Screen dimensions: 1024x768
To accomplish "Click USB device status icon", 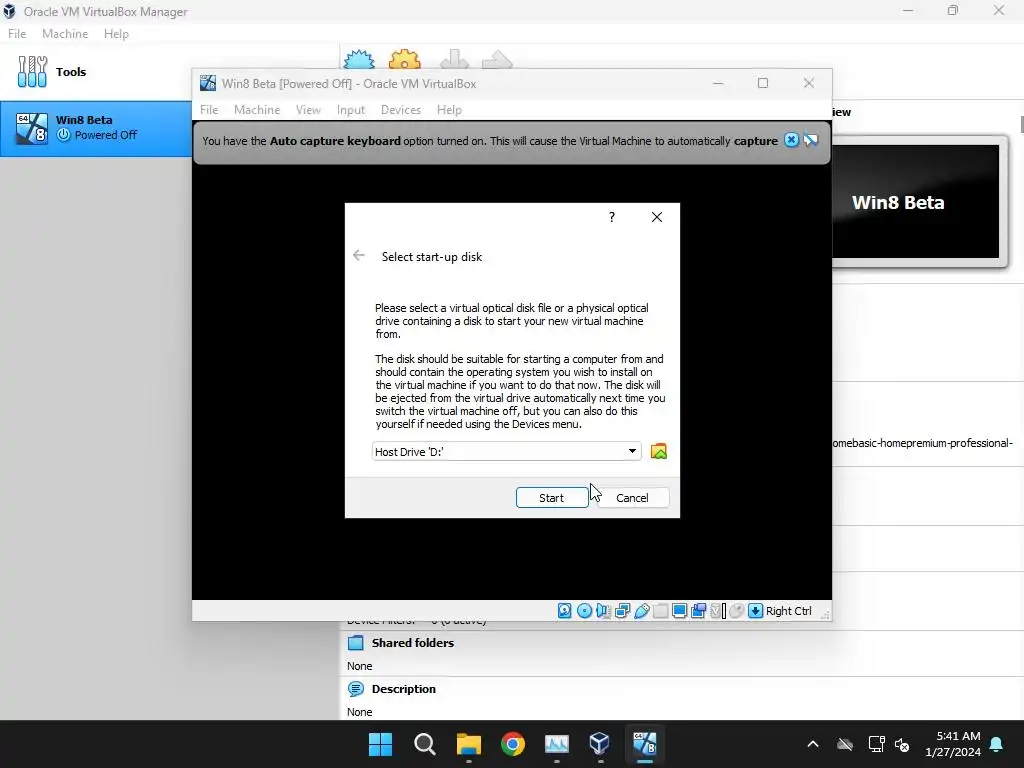I will (641, 611).
